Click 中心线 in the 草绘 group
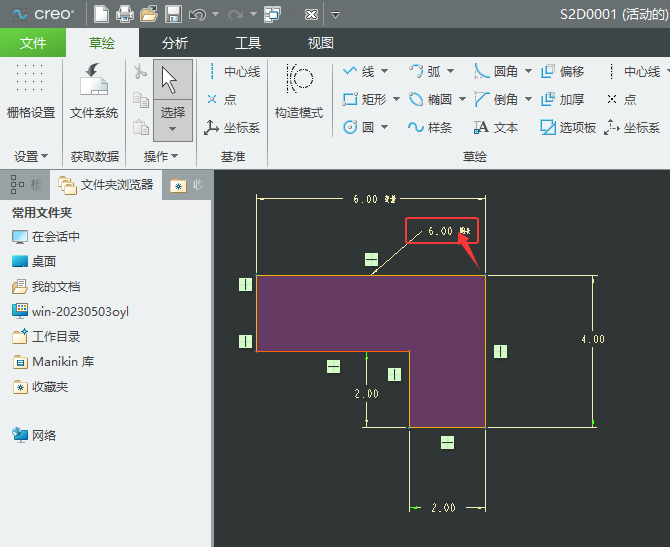This screenshot has width=670, height=547. (x=633, y=71)
